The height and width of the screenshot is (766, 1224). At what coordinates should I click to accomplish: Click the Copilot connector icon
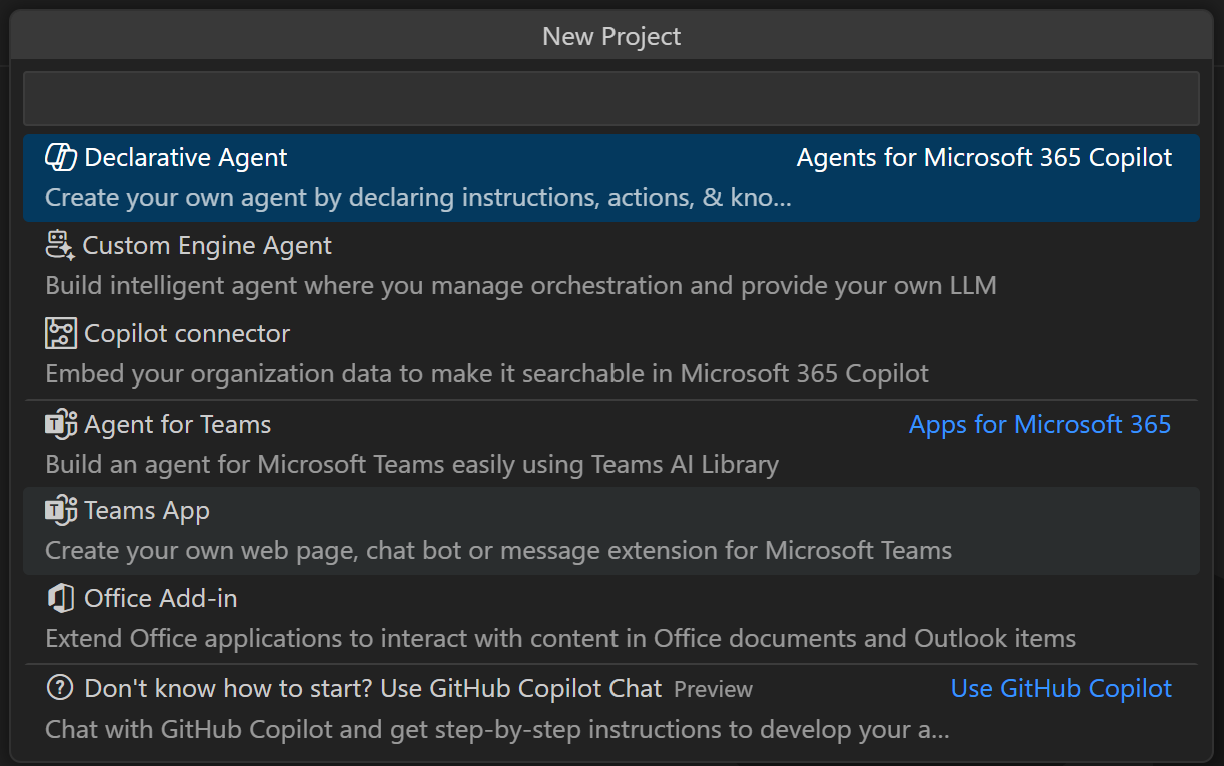[x=61, y=333]
